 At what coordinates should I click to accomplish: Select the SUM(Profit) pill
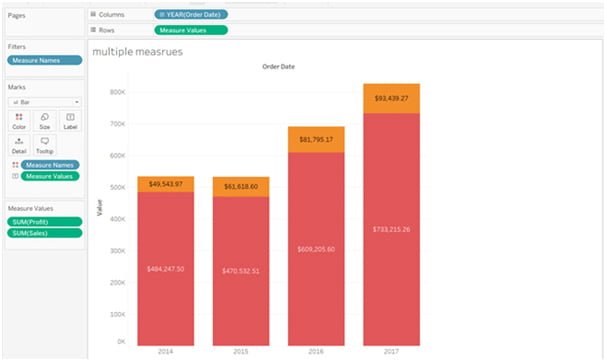44,222
